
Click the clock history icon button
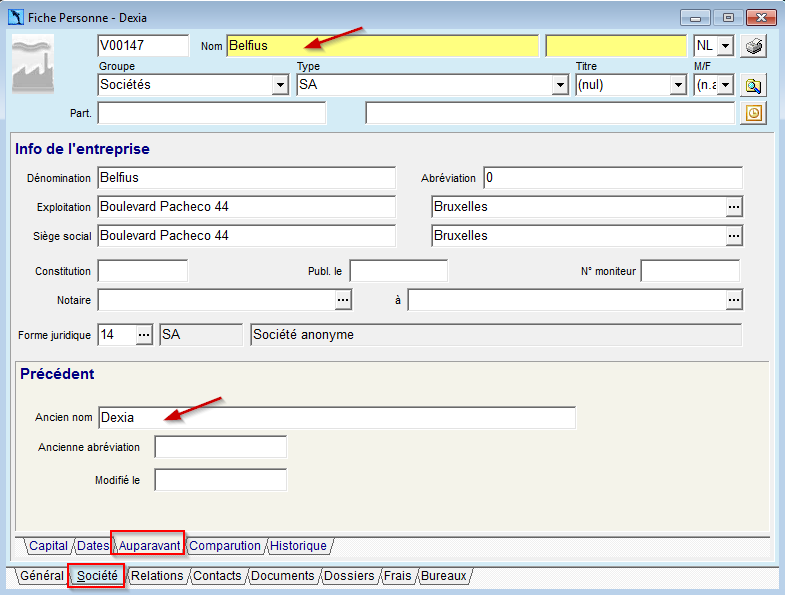coord(753,113)
